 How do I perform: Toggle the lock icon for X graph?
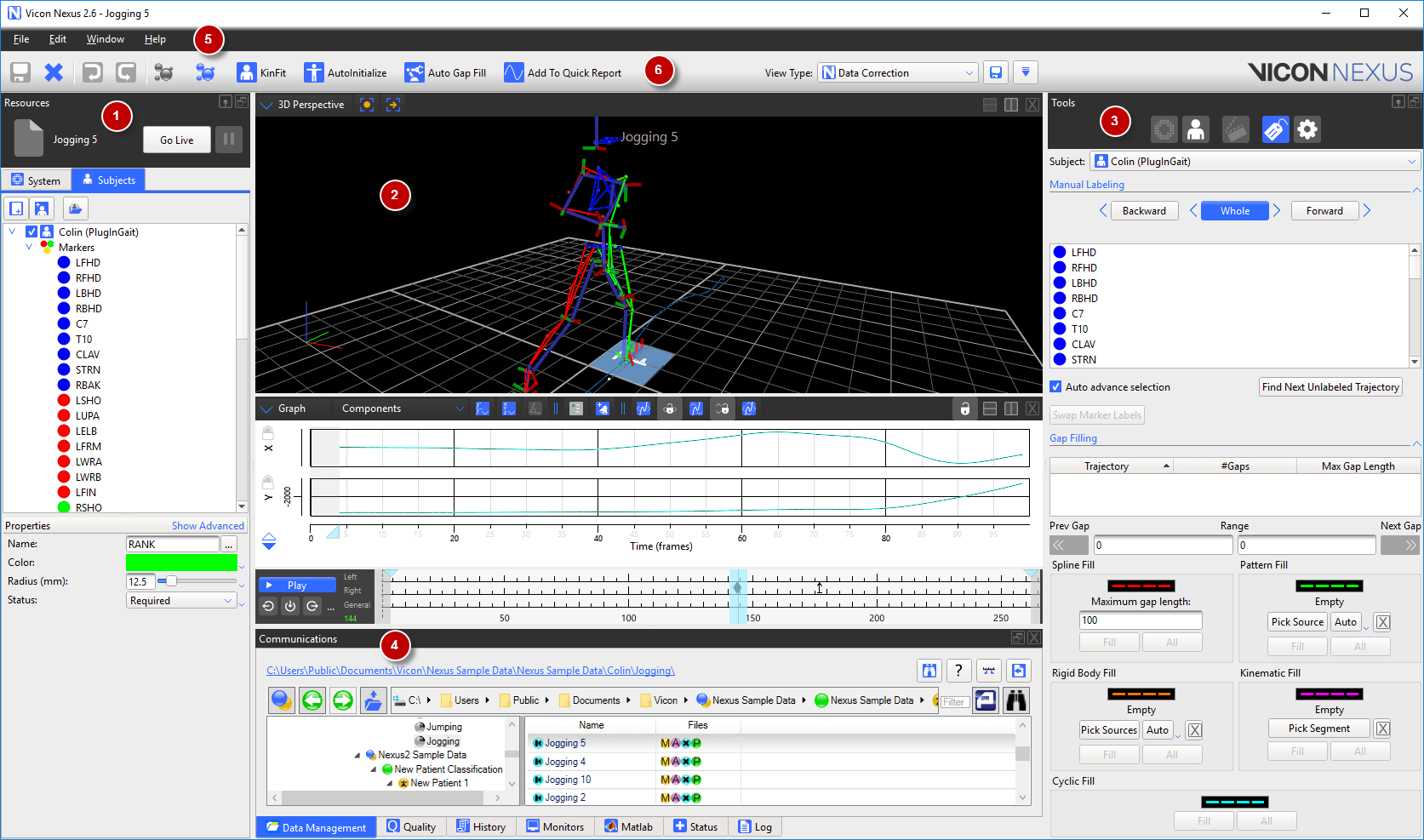tap(268, 433)
